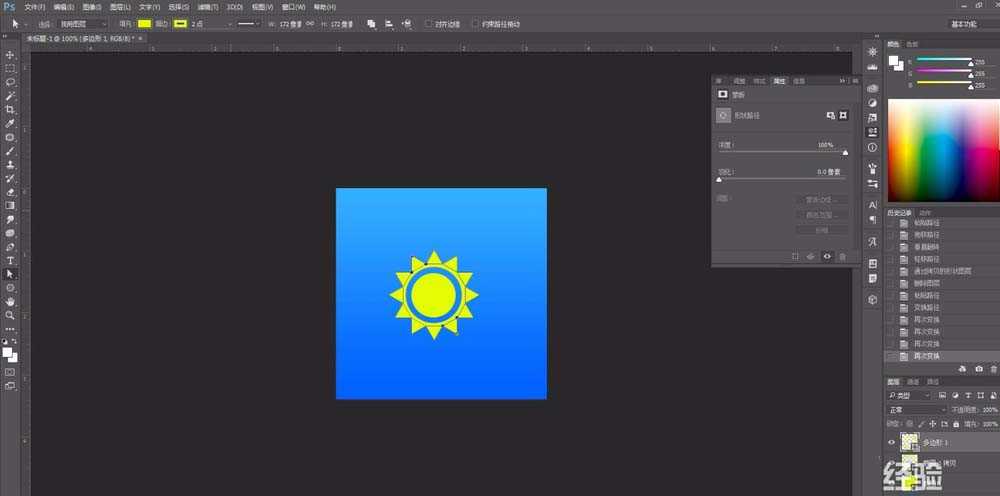Select the Hand tool
The width and height of the screenshot is (1000, 496).
coord(10,301)
